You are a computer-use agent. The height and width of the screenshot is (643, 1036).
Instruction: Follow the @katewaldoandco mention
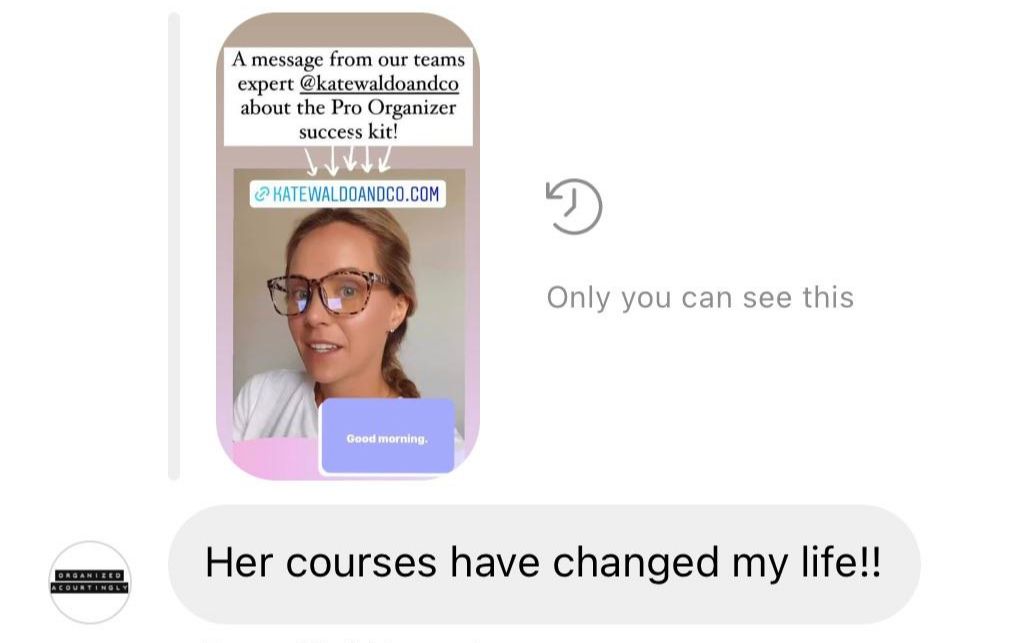pos(379,84)
